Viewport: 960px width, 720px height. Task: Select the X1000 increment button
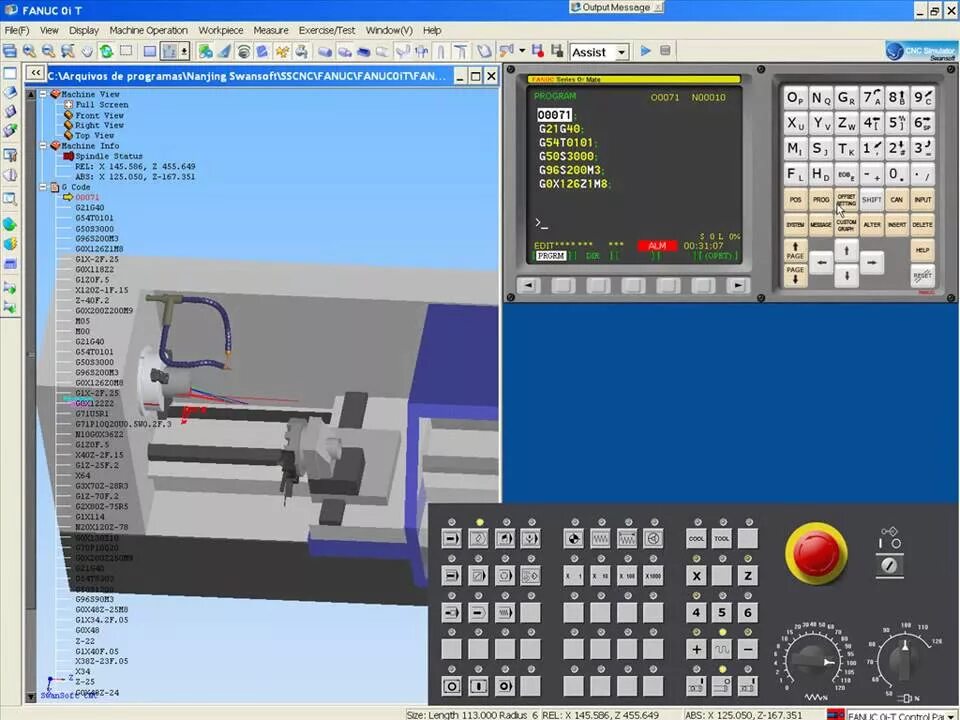[653, 576]
